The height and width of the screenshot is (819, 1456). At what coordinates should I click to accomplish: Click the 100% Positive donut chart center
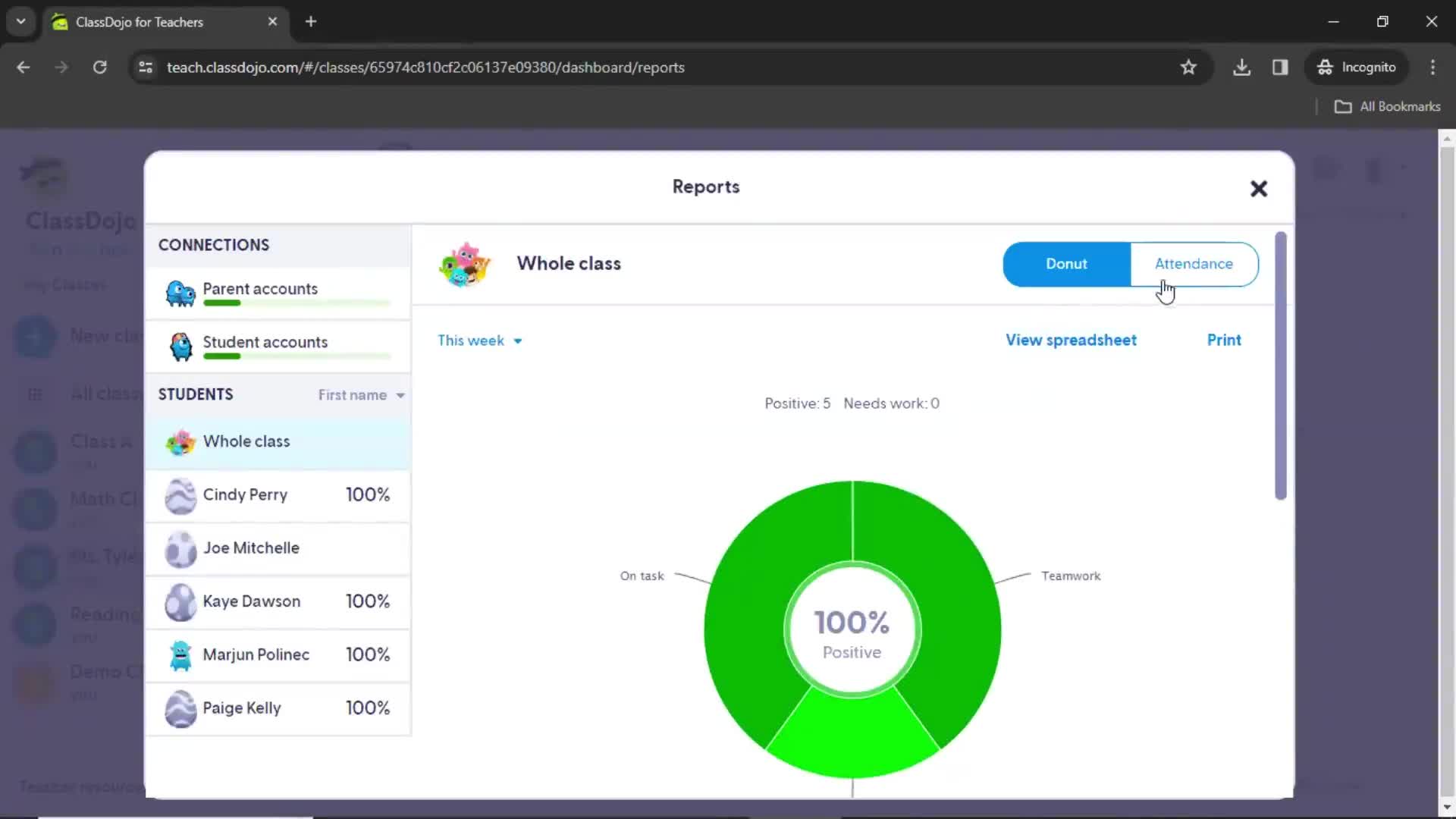(x=852, y=630)
